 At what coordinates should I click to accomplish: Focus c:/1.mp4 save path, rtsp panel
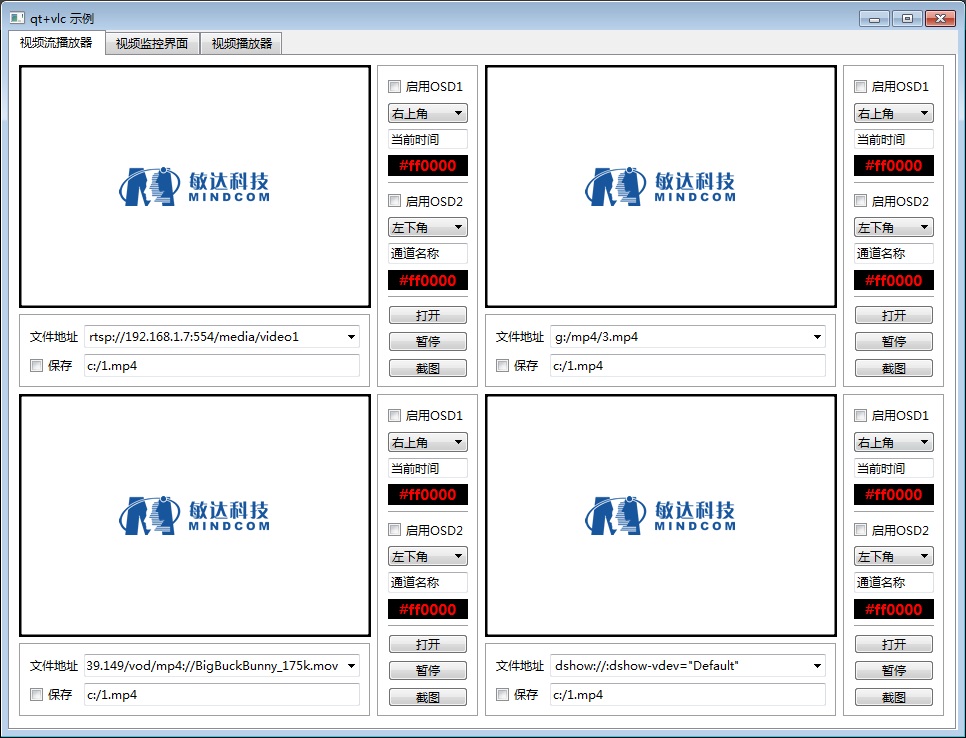pos(222,365)
